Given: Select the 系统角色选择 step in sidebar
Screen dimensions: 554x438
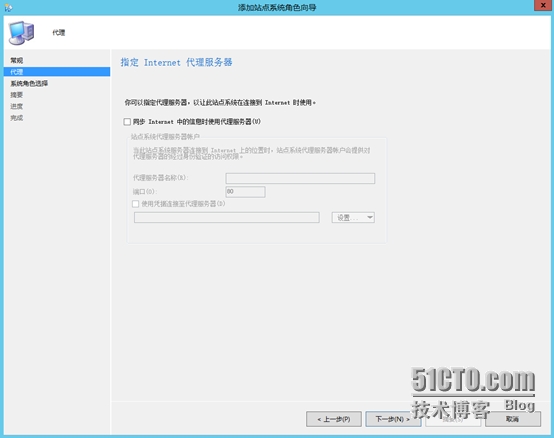Looking at the screenshot, I should click(x=29, y=83).
